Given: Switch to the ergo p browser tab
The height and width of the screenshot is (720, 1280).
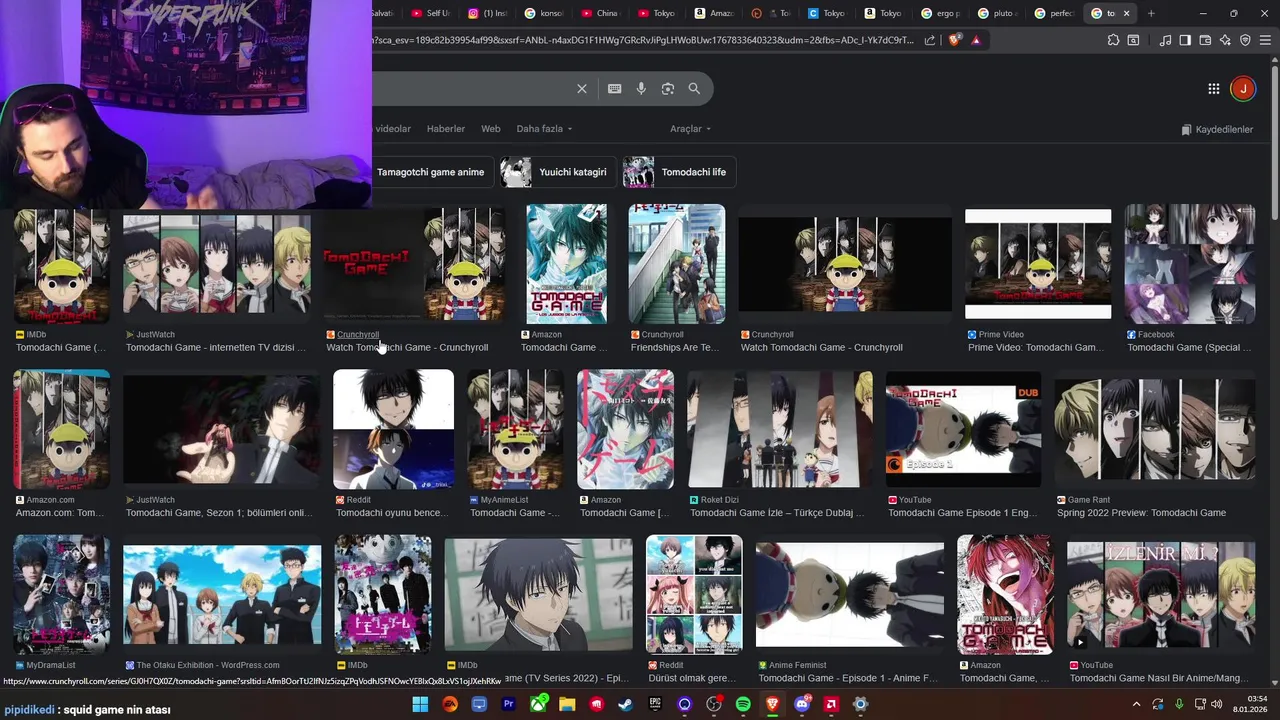Looking at the screenshot, I should [939, 13].
